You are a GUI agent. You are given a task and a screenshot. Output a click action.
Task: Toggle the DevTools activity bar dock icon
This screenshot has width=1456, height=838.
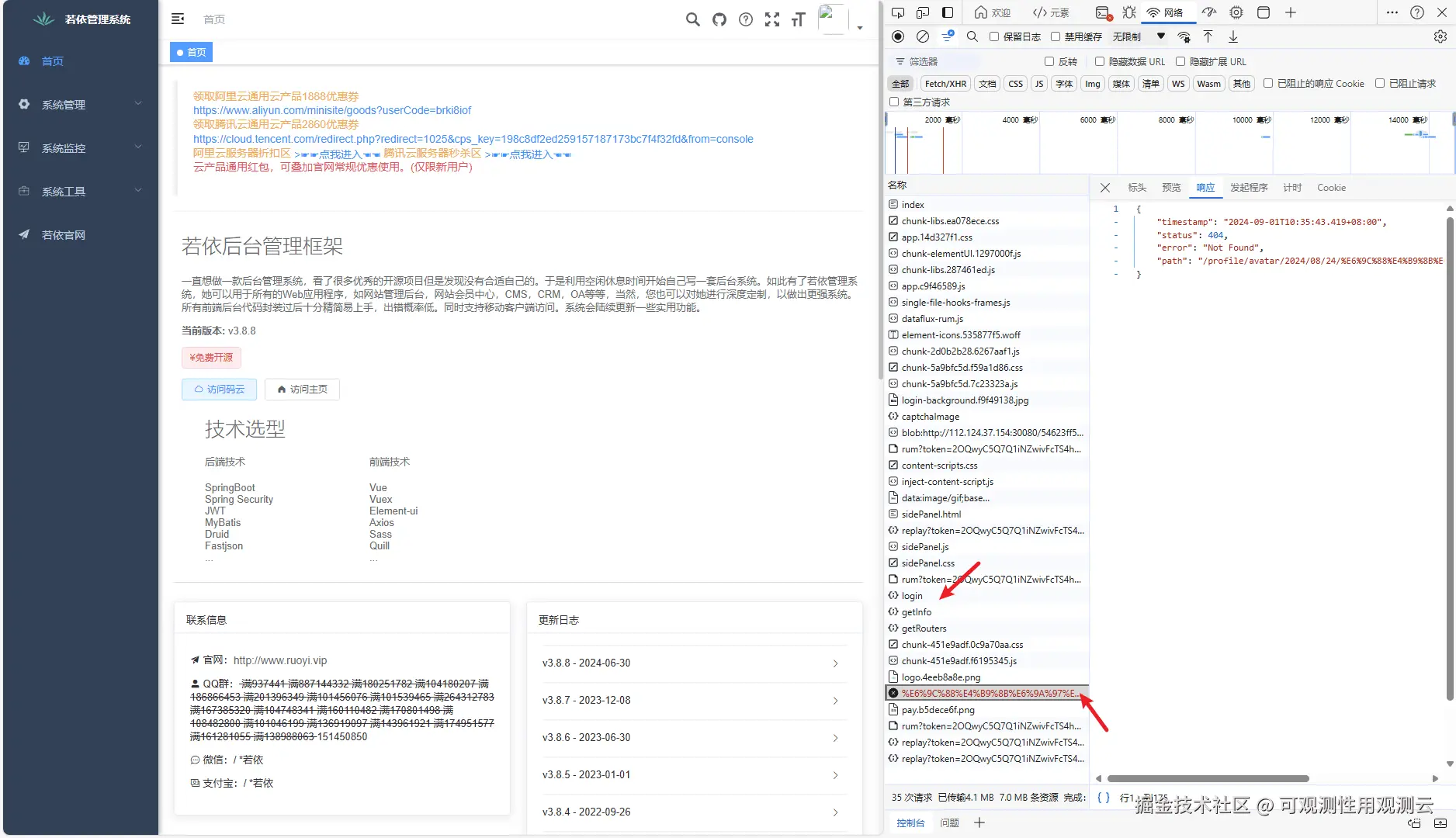coord(948,12)
